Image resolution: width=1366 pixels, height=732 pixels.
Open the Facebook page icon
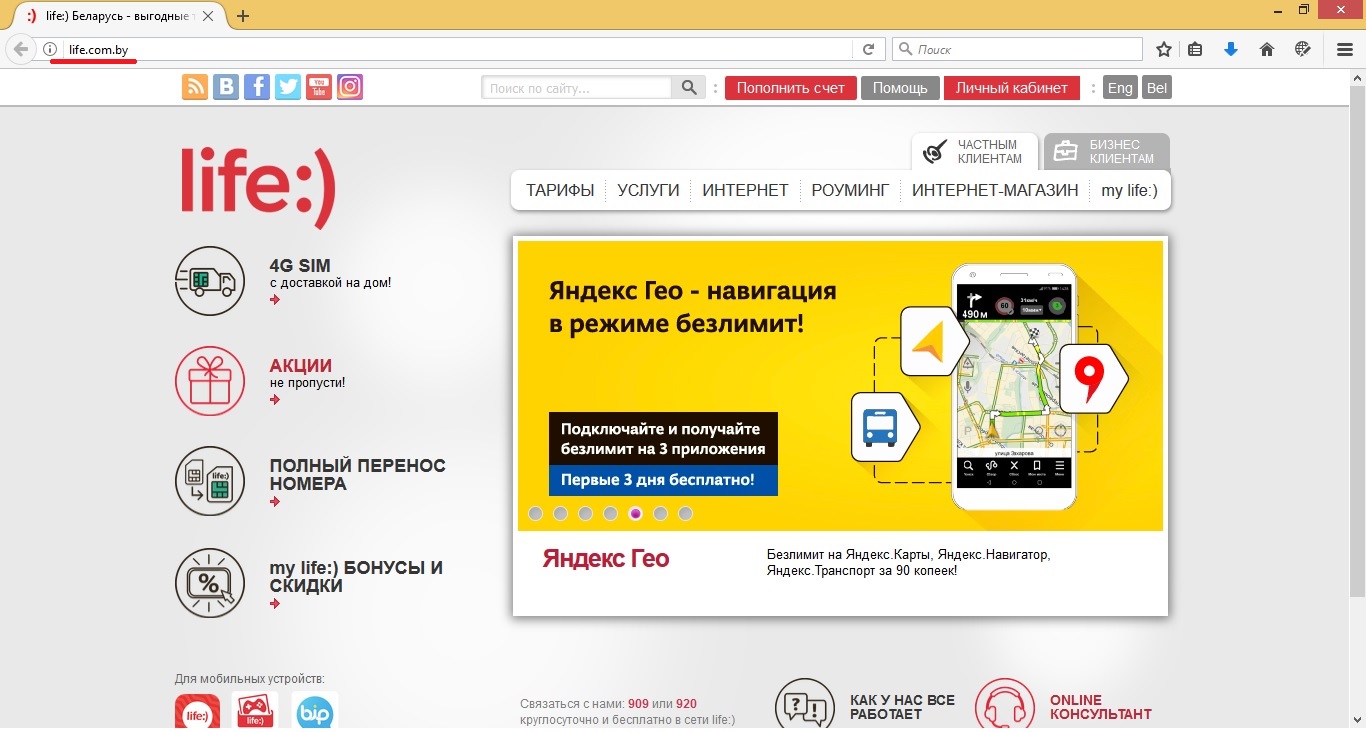(257, 87)
